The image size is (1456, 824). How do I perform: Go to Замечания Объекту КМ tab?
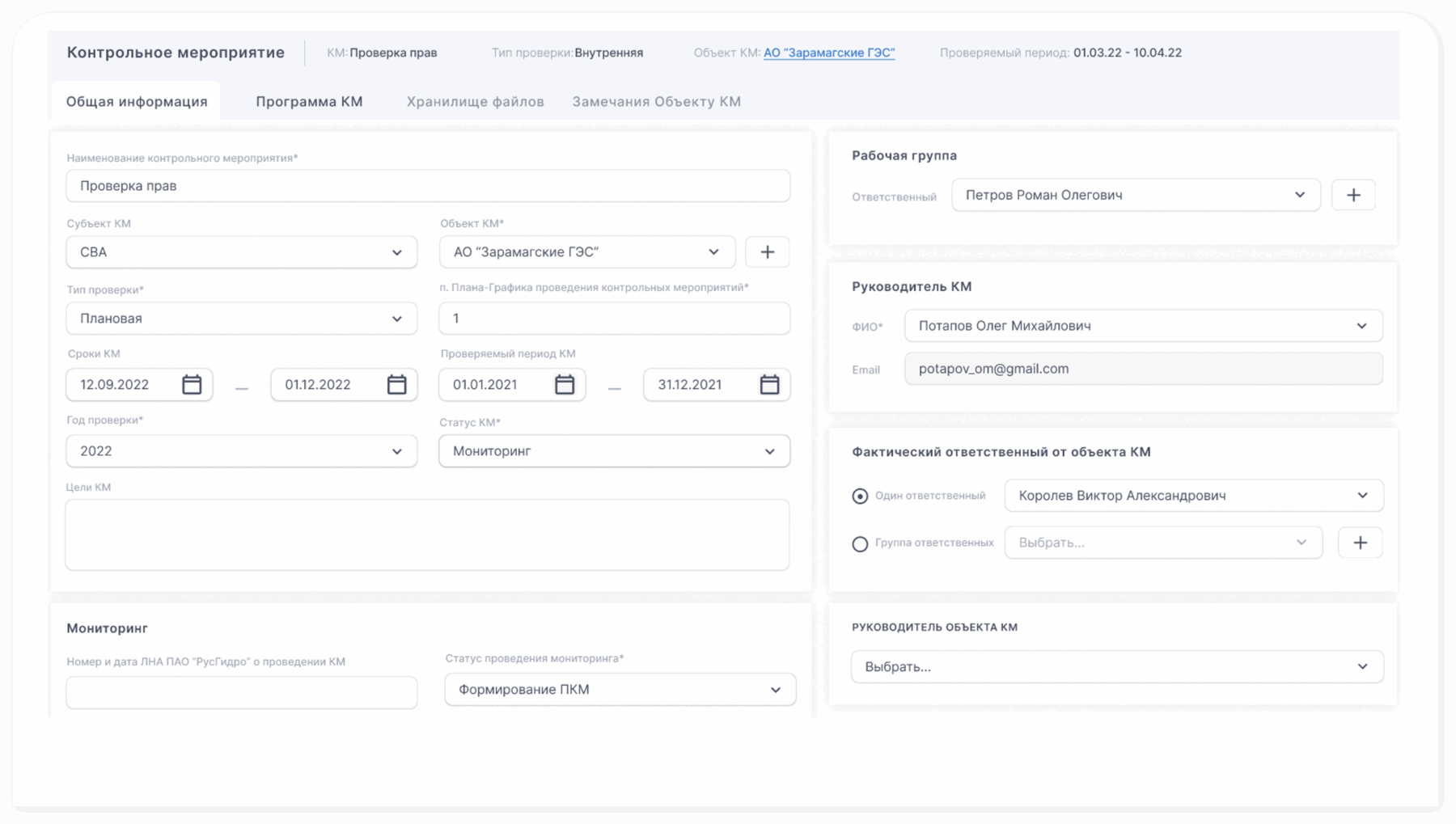pyautogui.click(x=656, y=102)
